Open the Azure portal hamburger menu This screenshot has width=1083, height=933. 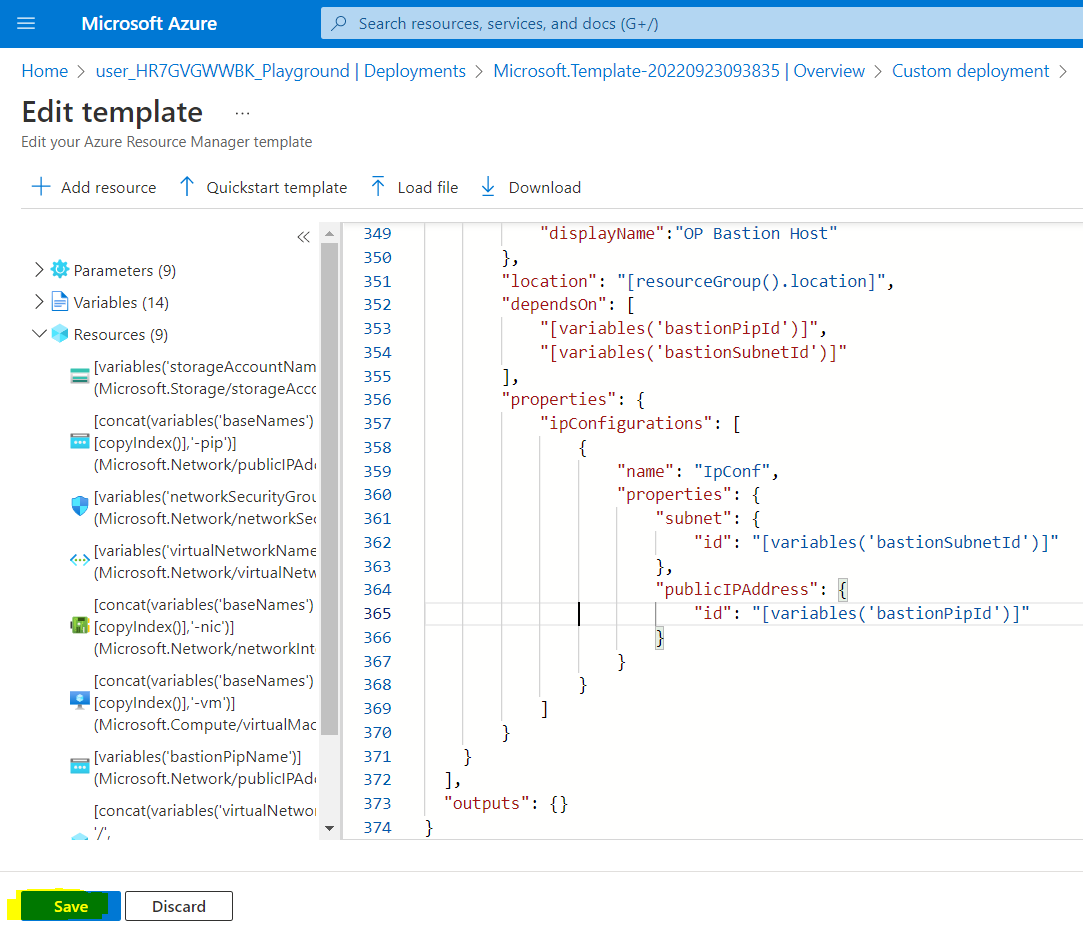click(26, 23)
